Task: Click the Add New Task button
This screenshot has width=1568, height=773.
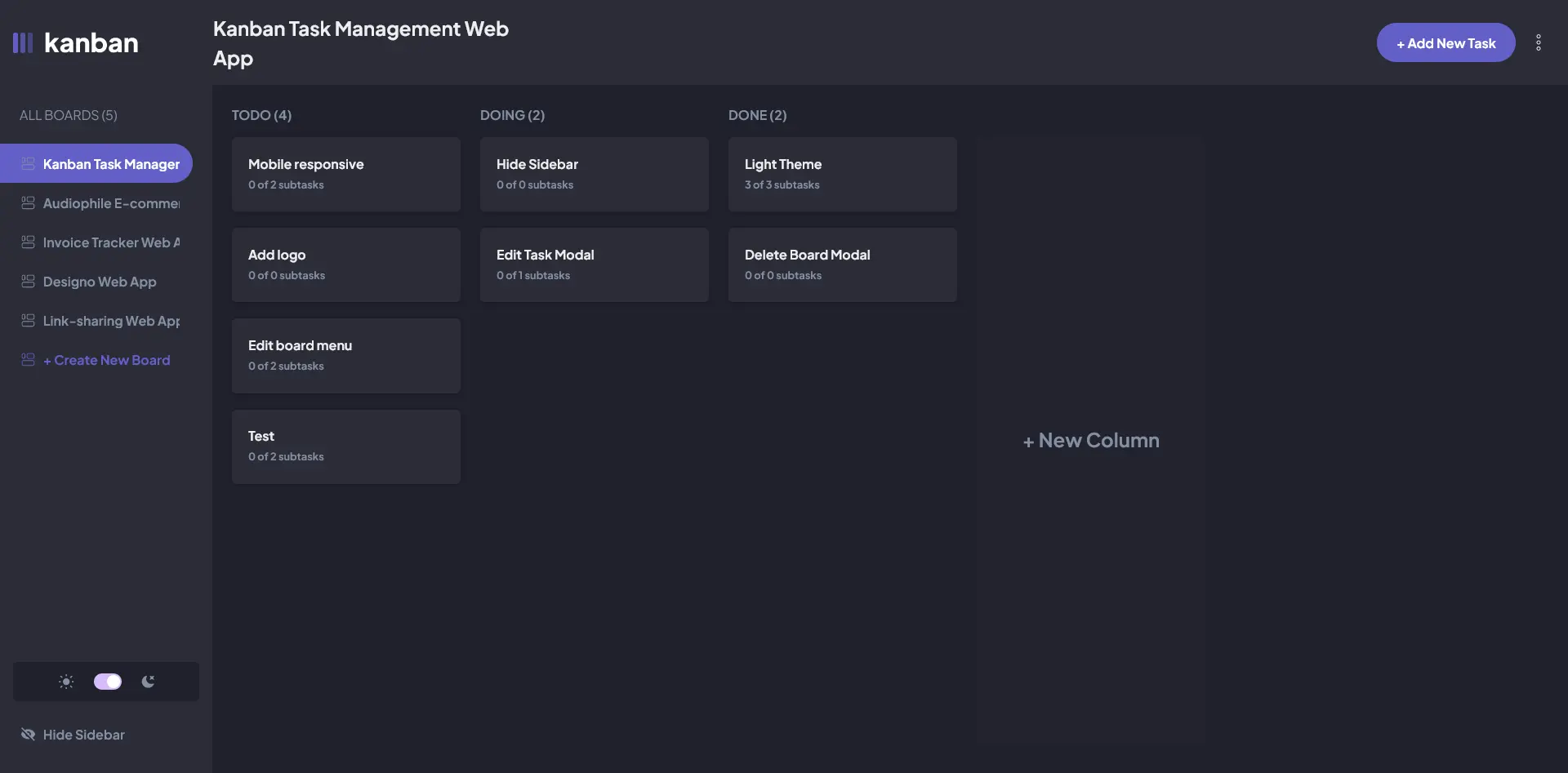Action: click(x=1445, y=42)
